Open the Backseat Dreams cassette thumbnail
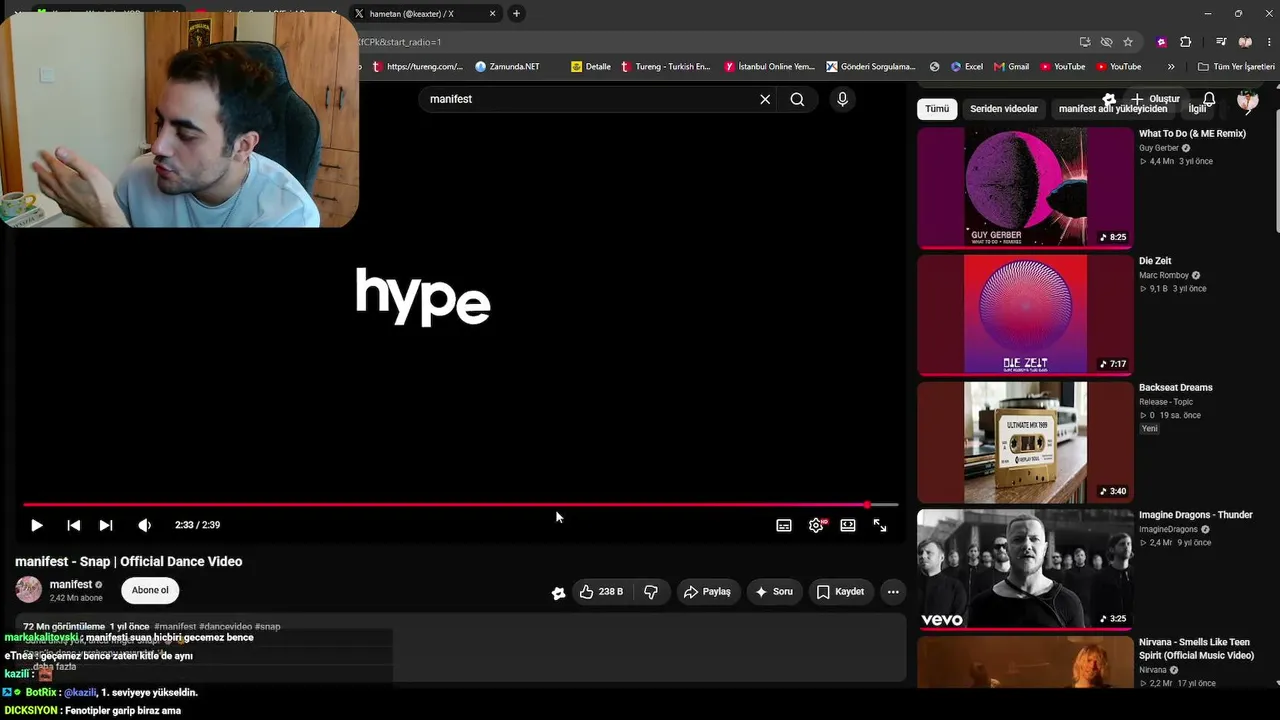The height and width of the screenshot is (720, 1280). (1025, 441)
